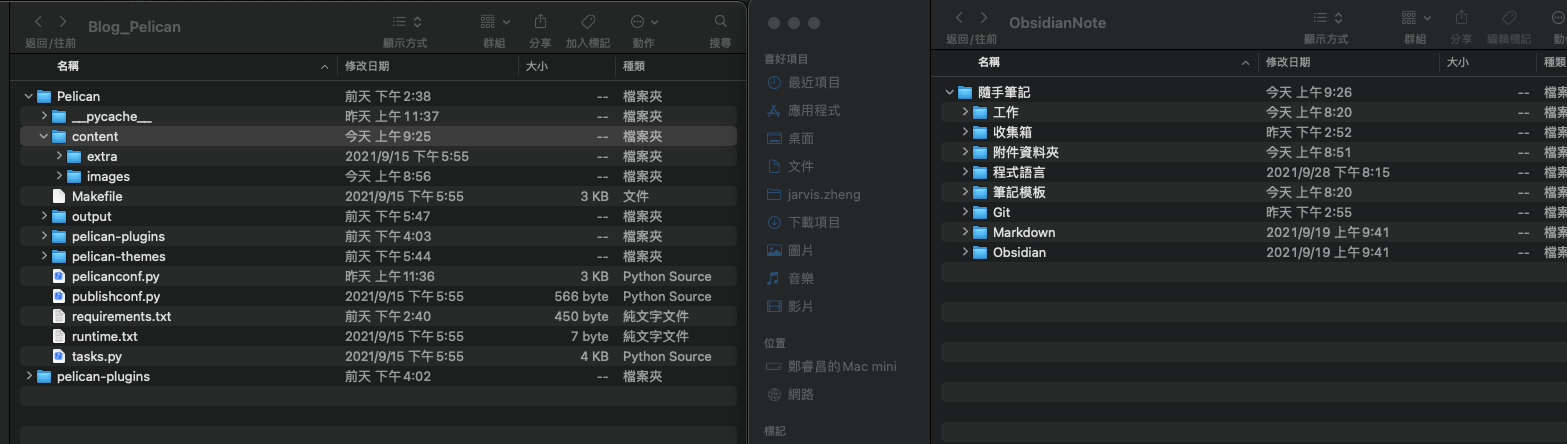
Task: Expand pelican-plugins folder dated 下午 4:02
Action: [28, 377]
